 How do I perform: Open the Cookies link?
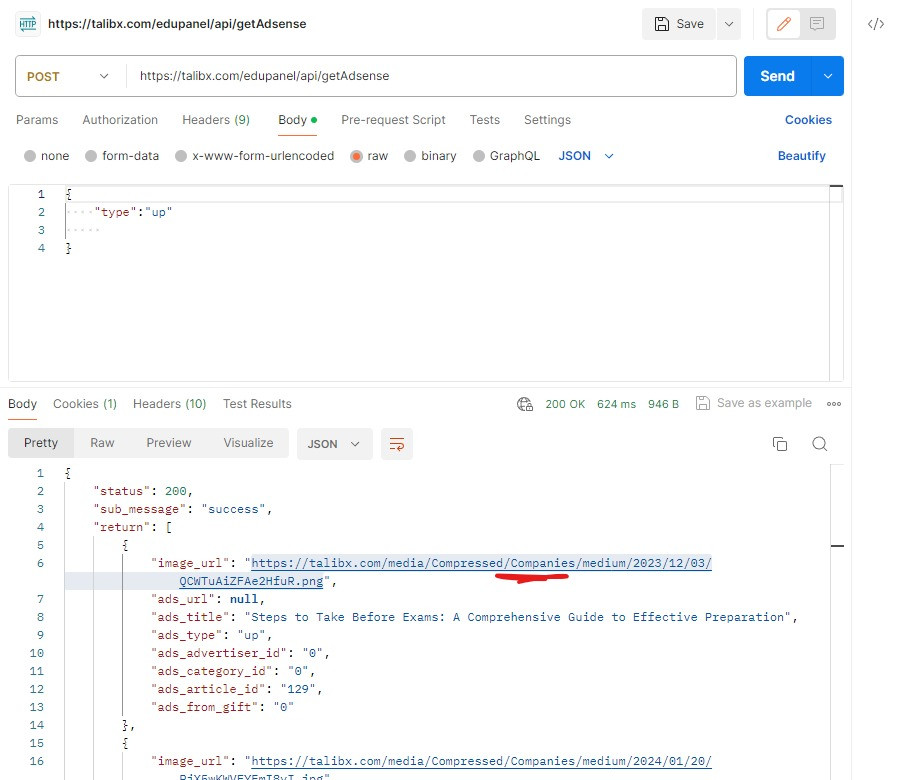[808, 120]
